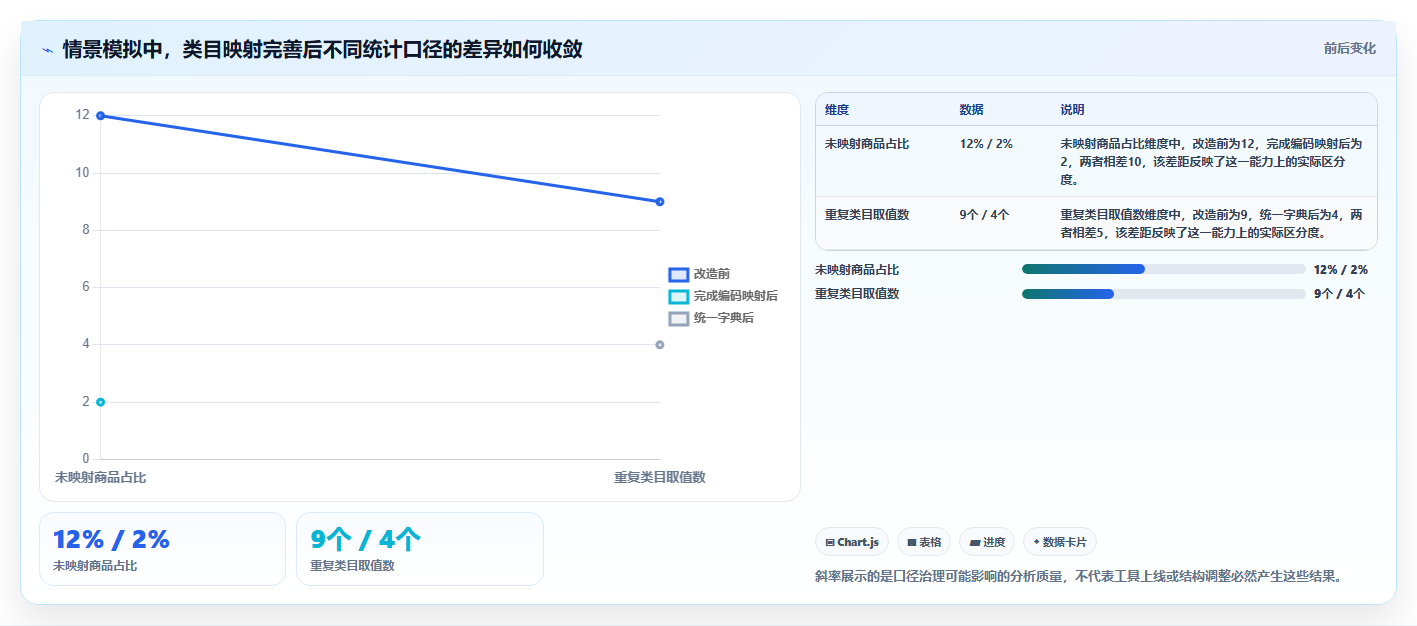Click the 12% / 2% value beside progress bar
Image resolution: width=1417 pixels, height=626 pixels.
[x=1341, y=270]
